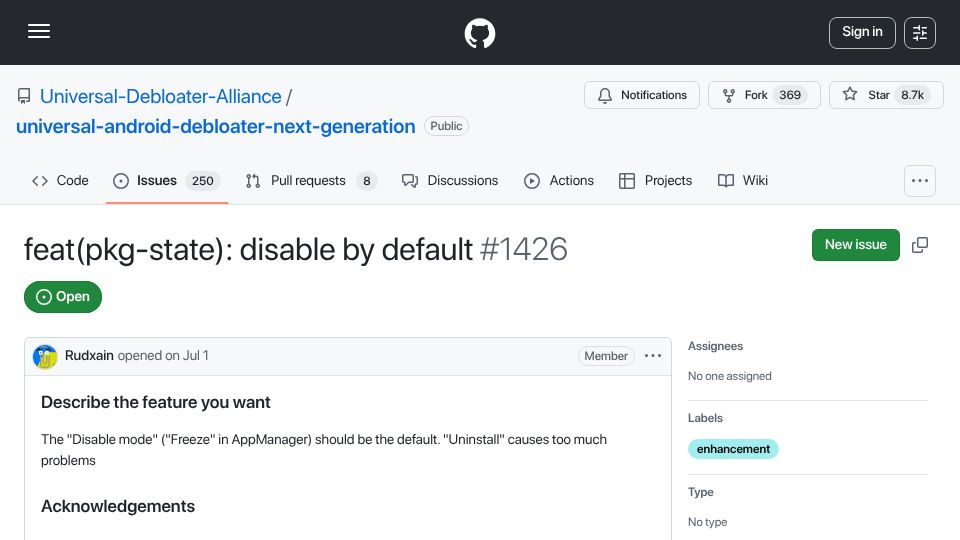Click the fork icon
960x540 pixels.
point(729,96)
